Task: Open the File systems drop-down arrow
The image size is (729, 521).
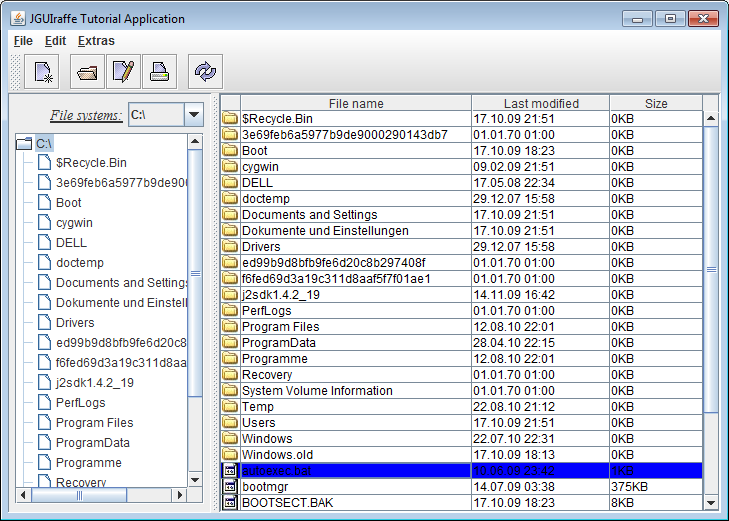Action: coord(194,114)
